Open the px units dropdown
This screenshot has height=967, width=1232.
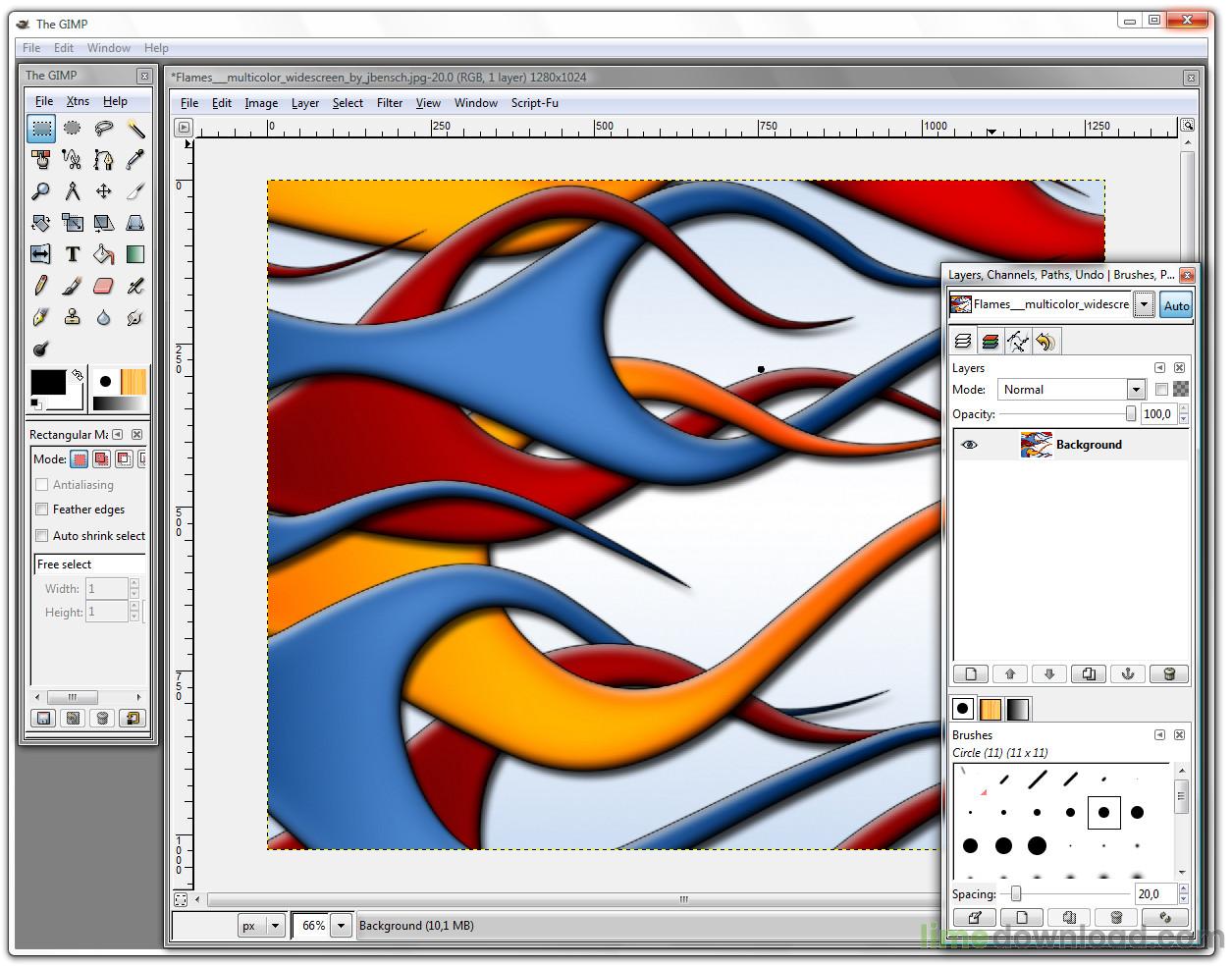point(275,926)
